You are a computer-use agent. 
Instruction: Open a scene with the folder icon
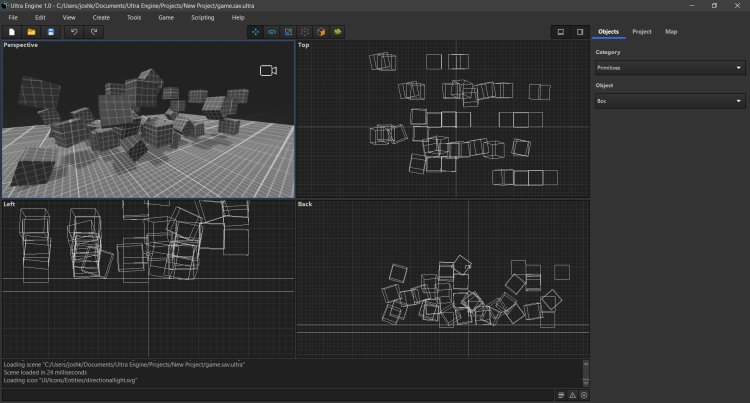click(x=32, y=32)
